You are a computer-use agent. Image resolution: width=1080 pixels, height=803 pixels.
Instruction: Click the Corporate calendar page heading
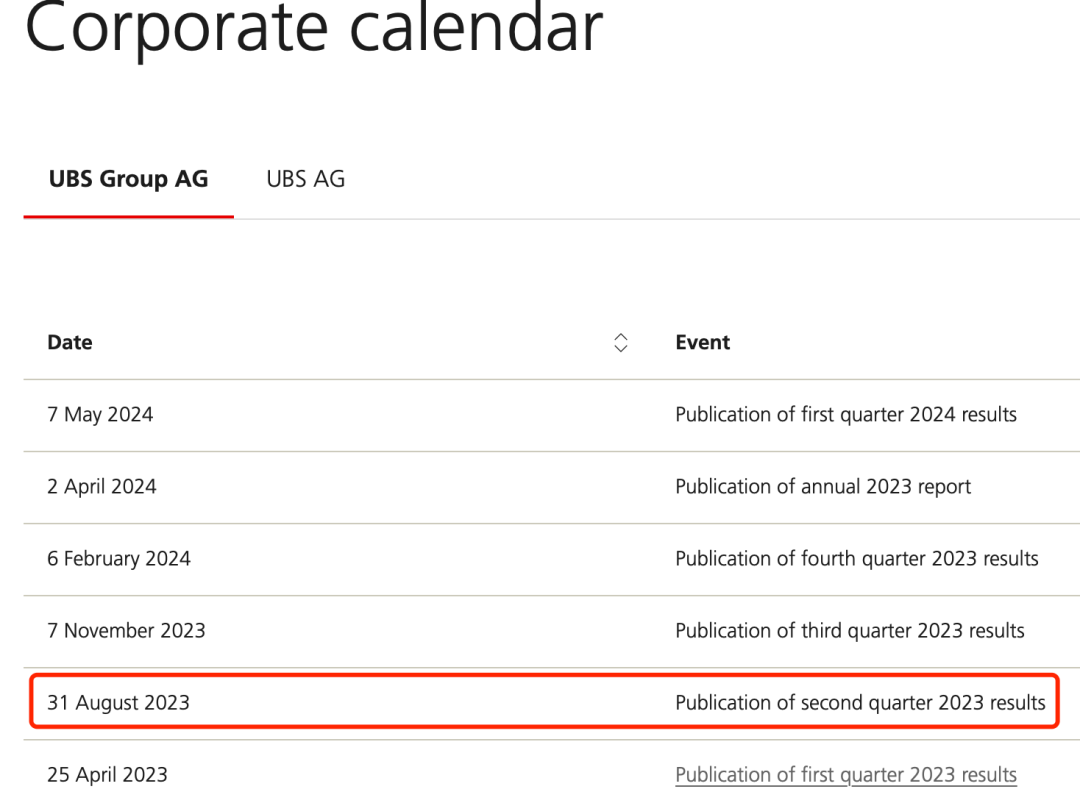313,28
